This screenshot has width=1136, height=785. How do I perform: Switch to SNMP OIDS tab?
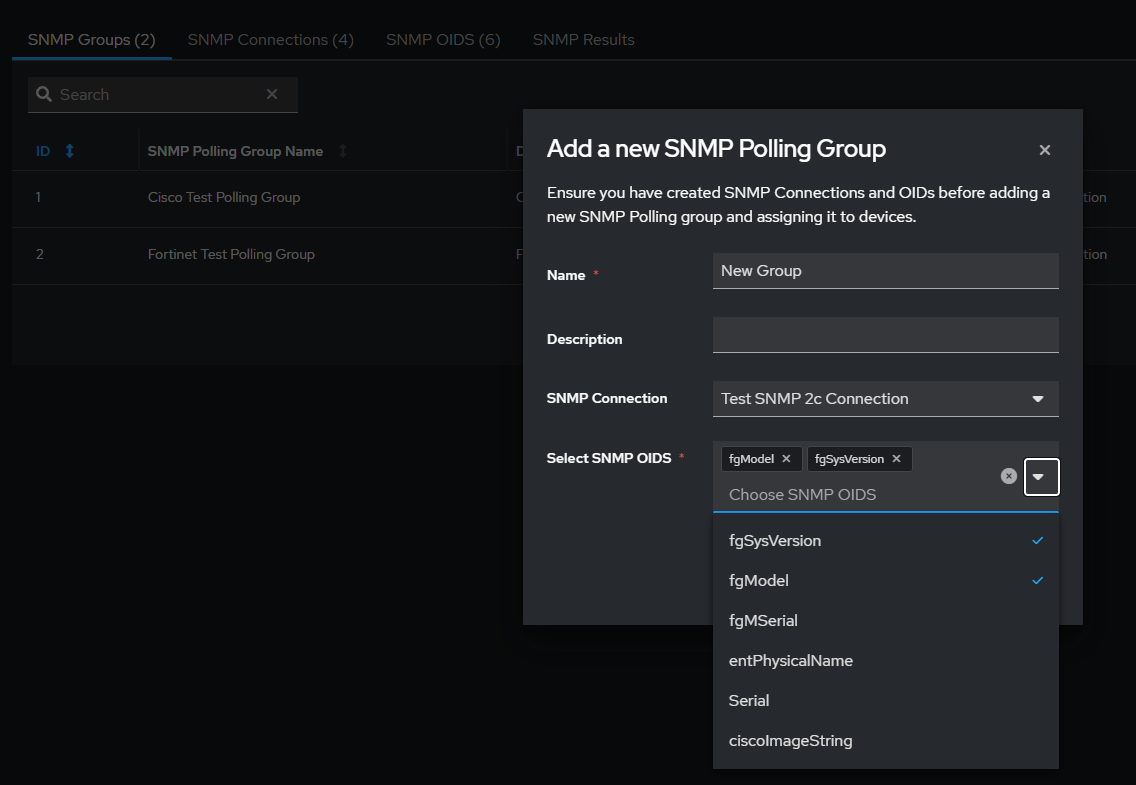pyautogui.click(x=443, y=40)
